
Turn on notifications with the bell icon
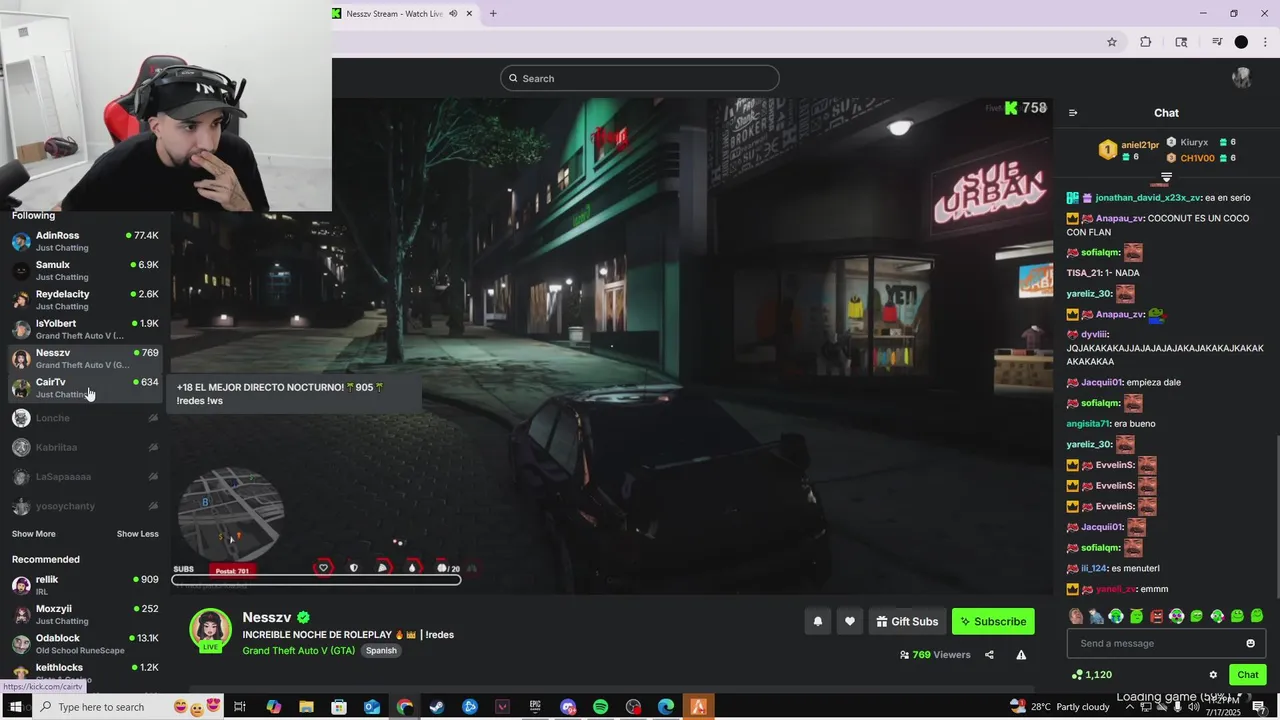817,621
